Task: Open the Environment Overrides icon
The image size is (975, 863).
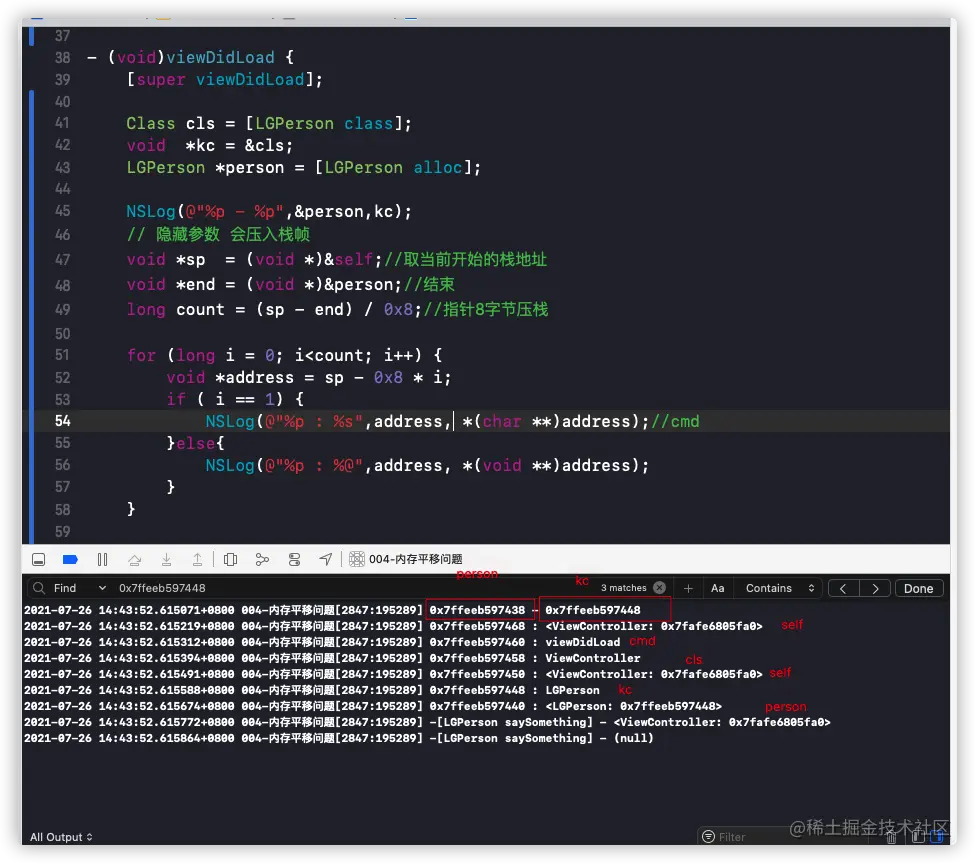Action: point(295,560)
